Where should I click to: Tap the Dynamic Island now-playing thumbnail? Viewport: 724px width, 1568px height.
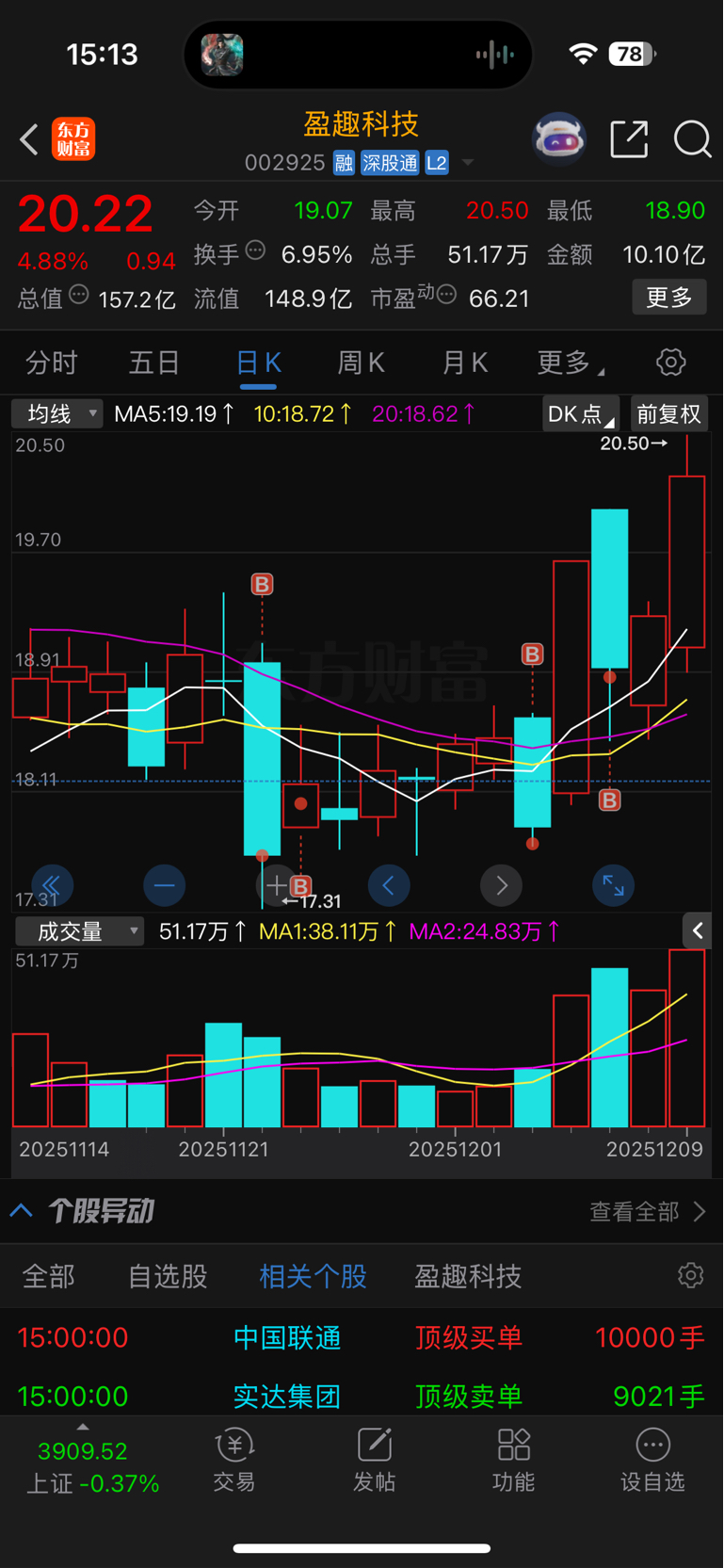(222, 55)
